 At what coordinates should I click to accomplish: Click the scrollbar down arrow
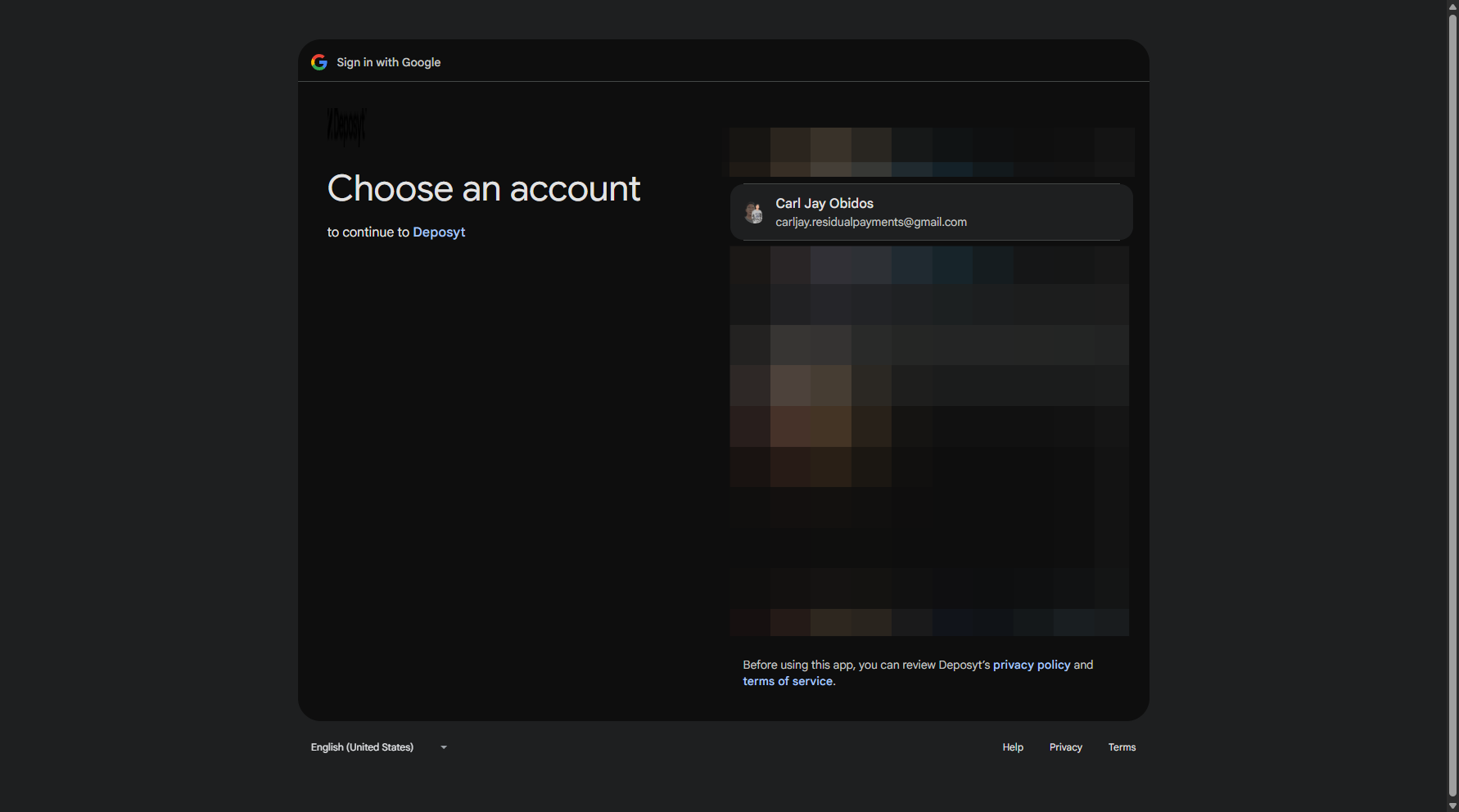pos(1452,805)
